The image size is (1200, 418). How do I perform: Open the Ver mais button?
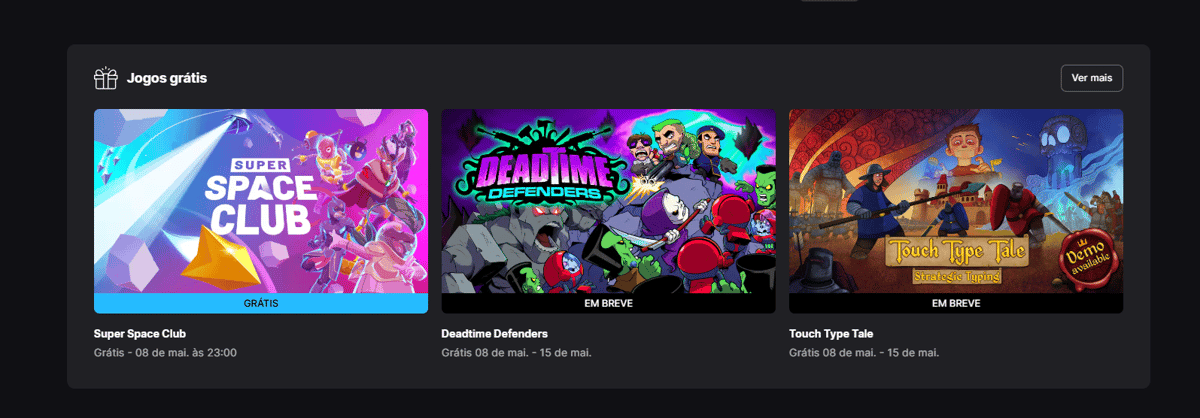[x=1091, y=78]
